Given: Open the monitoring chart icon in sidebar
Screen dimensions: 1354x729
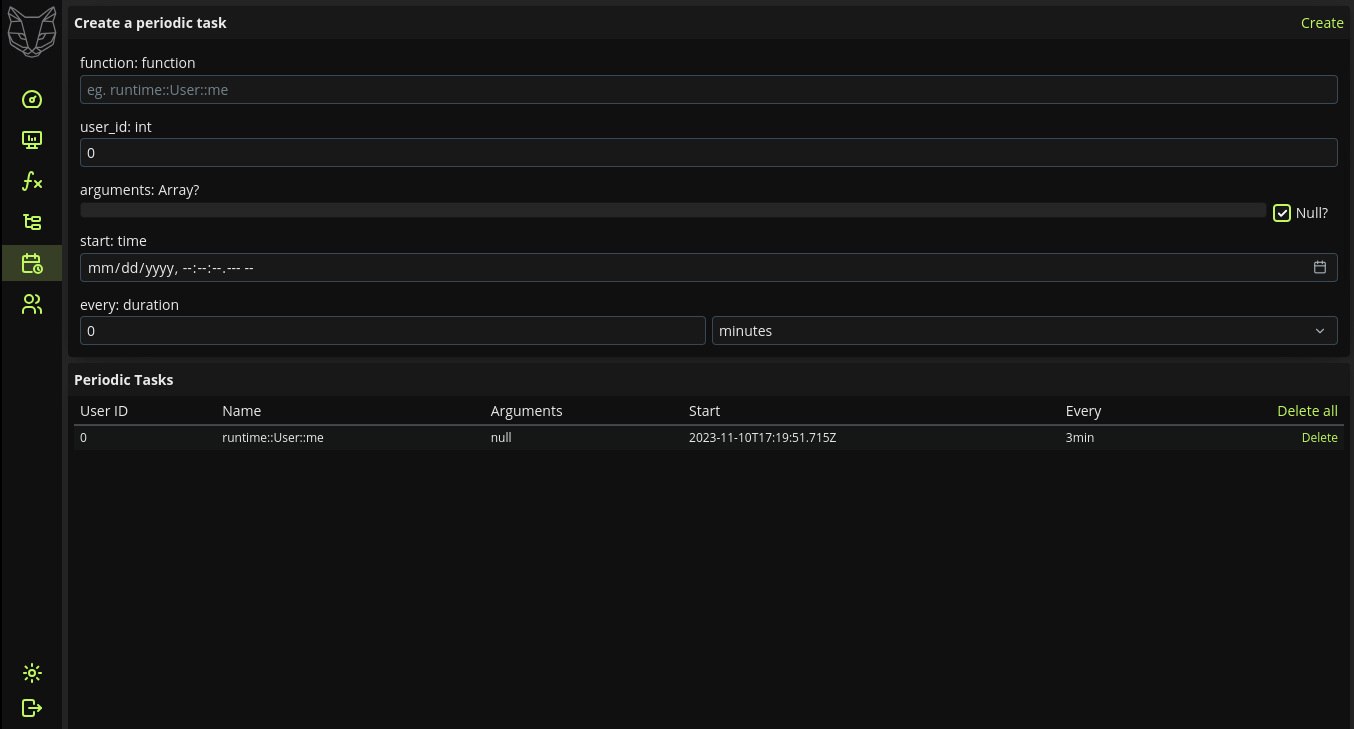Looking at the screenshot, I should (x=32, y=140).
